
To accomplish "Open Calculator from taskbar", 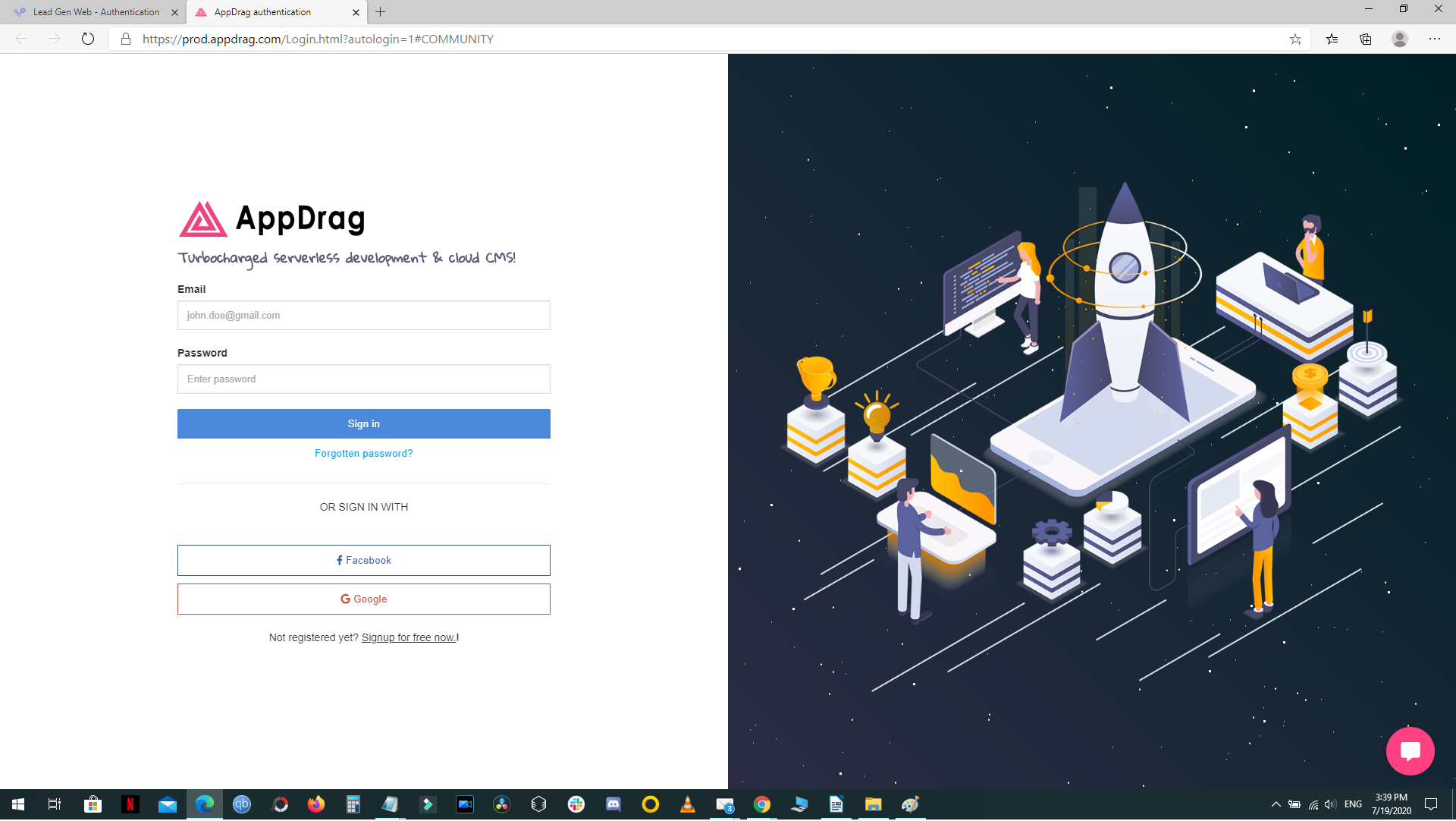I will coord(353,805).
